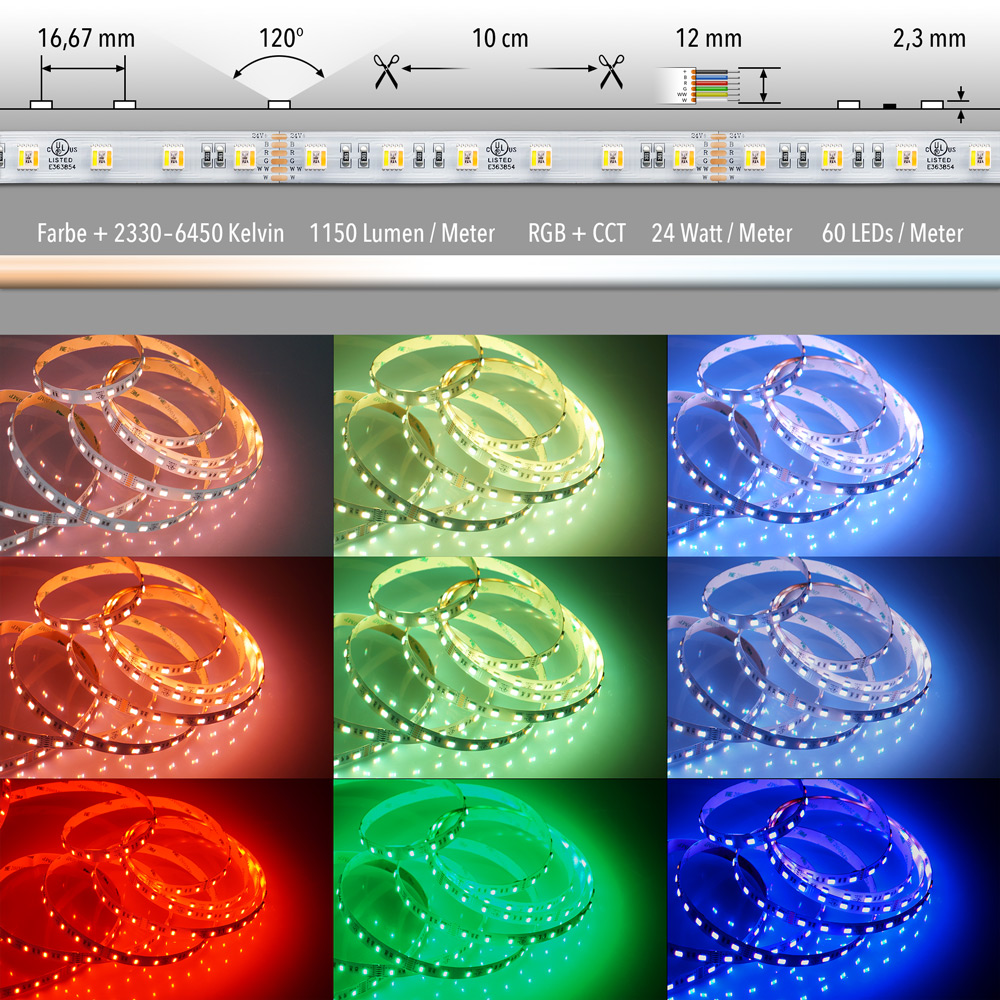The height and width of the screenshot is (1000, 1000).
Task: Click the warm-to-cool color temperature gradient bar
Action: click(500, 272)
